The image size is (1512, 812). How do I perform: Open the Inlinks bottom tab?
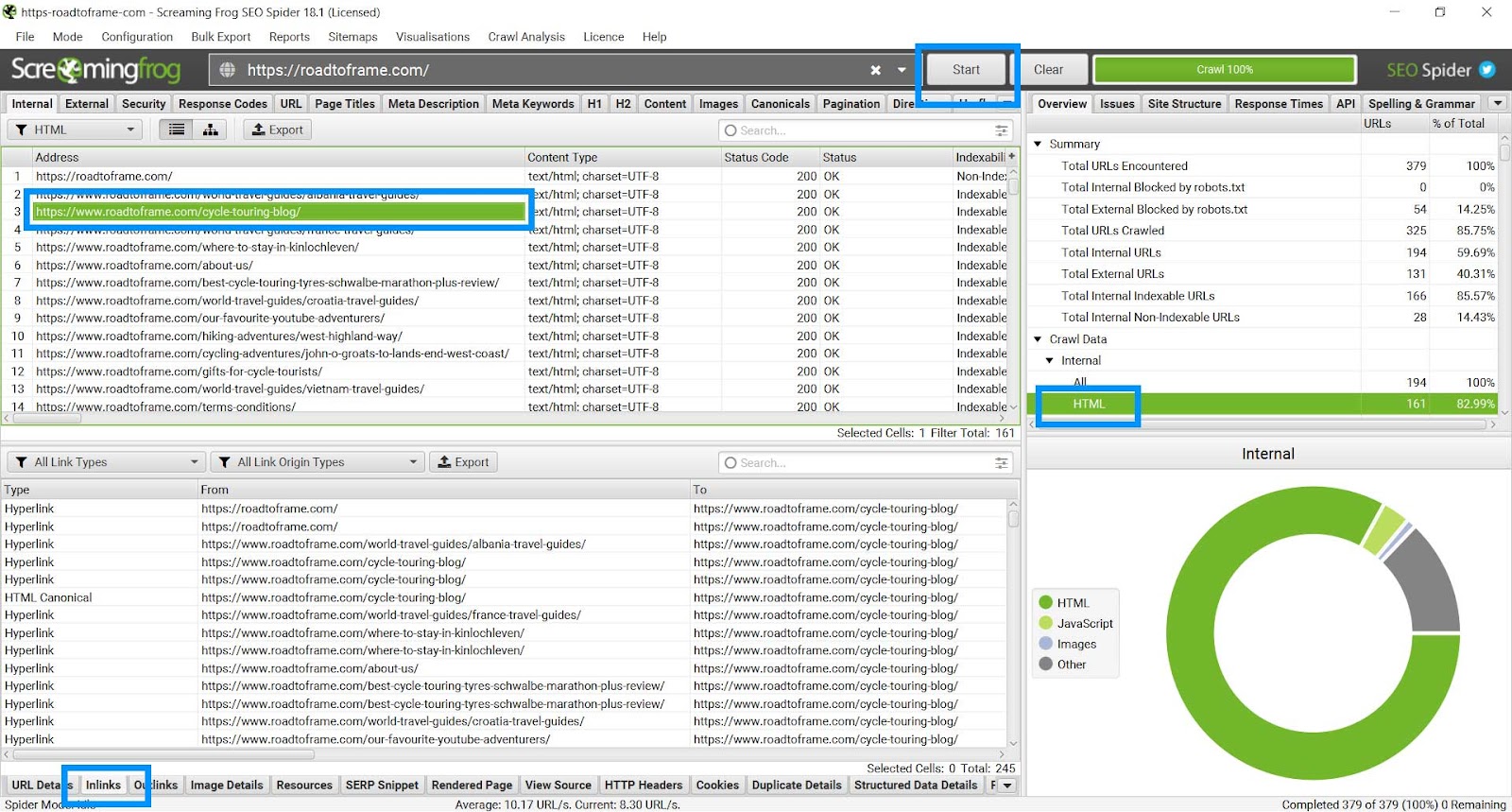(103, 785)
